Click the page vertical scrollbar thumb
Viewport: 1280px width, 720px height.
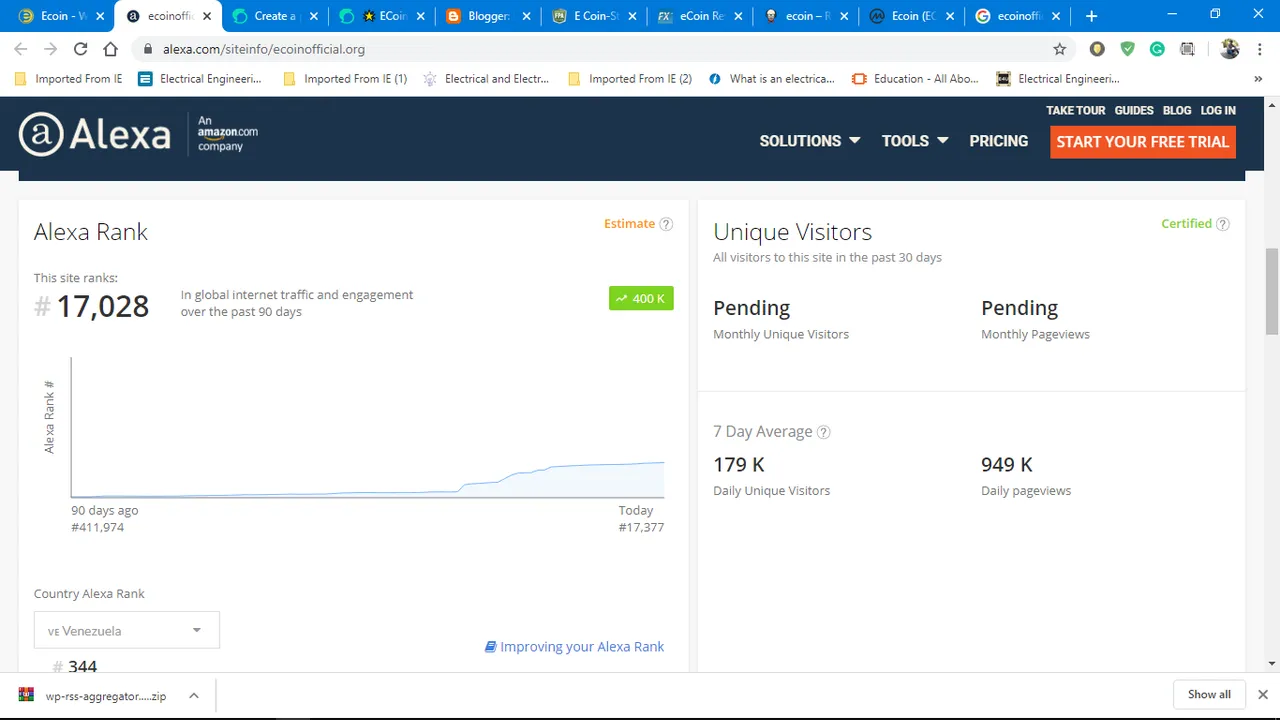point(1272,290)
